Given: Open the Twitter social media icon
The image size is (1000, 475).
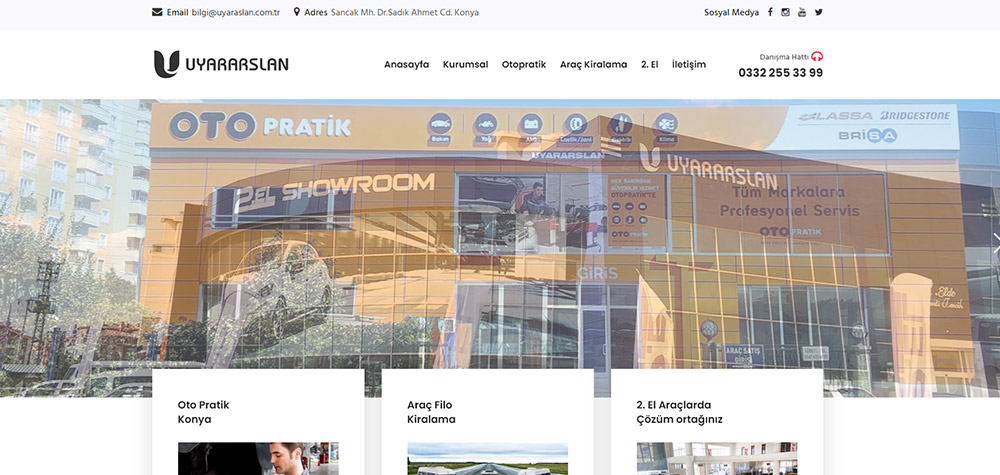Looking at the screenshot, I should click(x=819, y=12).
